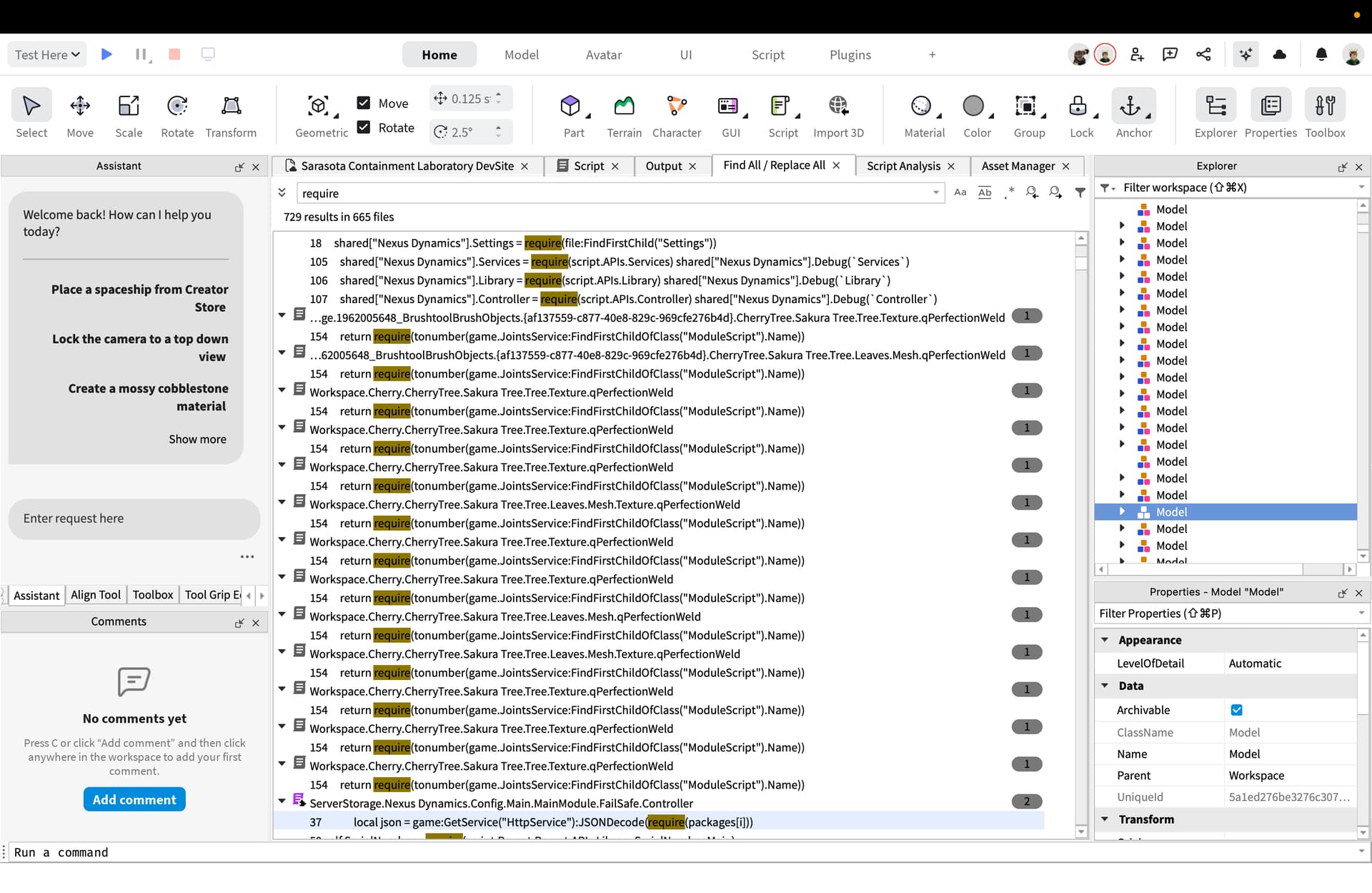
Task: Open the Terrain editor
Action: click(624, 114)
